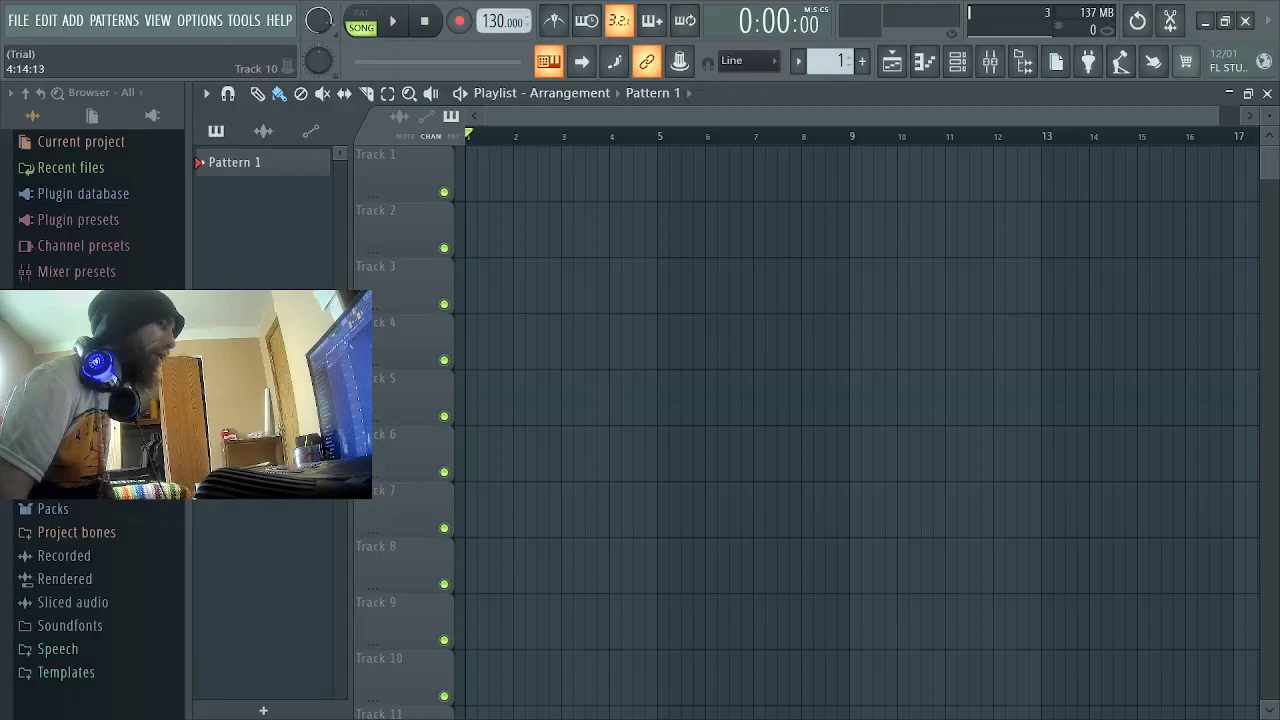The height and width of the screenshot is (720, 1280).
Task: Click the 130.000 tempo field
Action: [503, 21]
